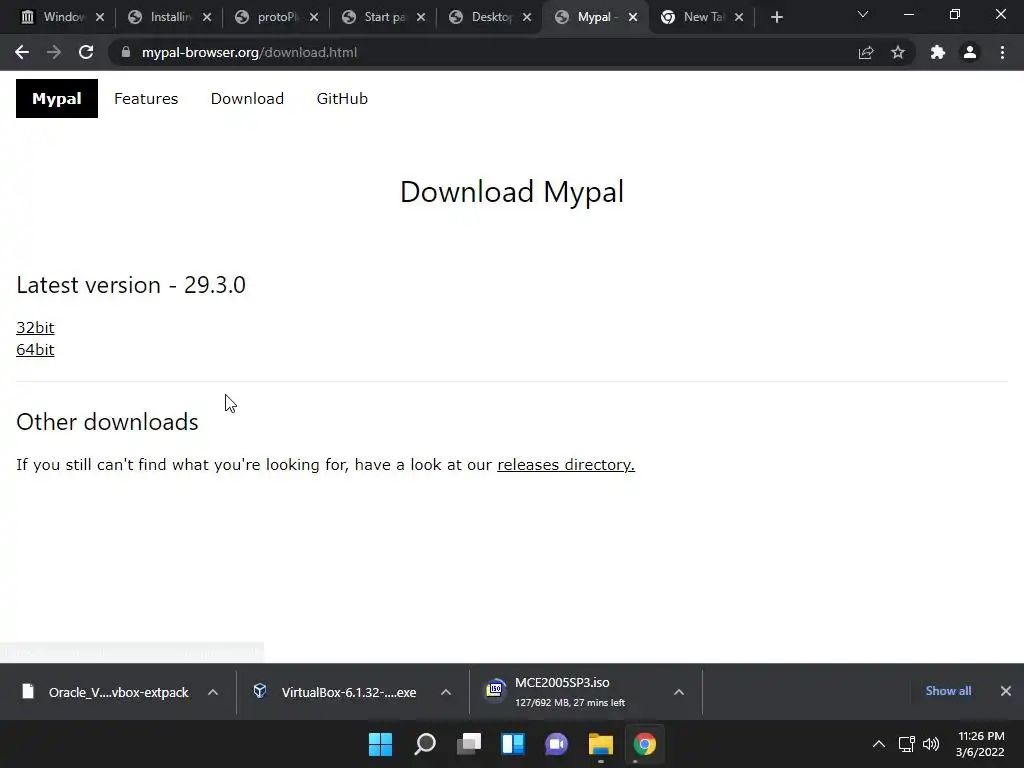This screenshot has height=768, width=1024.
Task: Expand options for VirtualBox exe download
Action: click(446, 692)
